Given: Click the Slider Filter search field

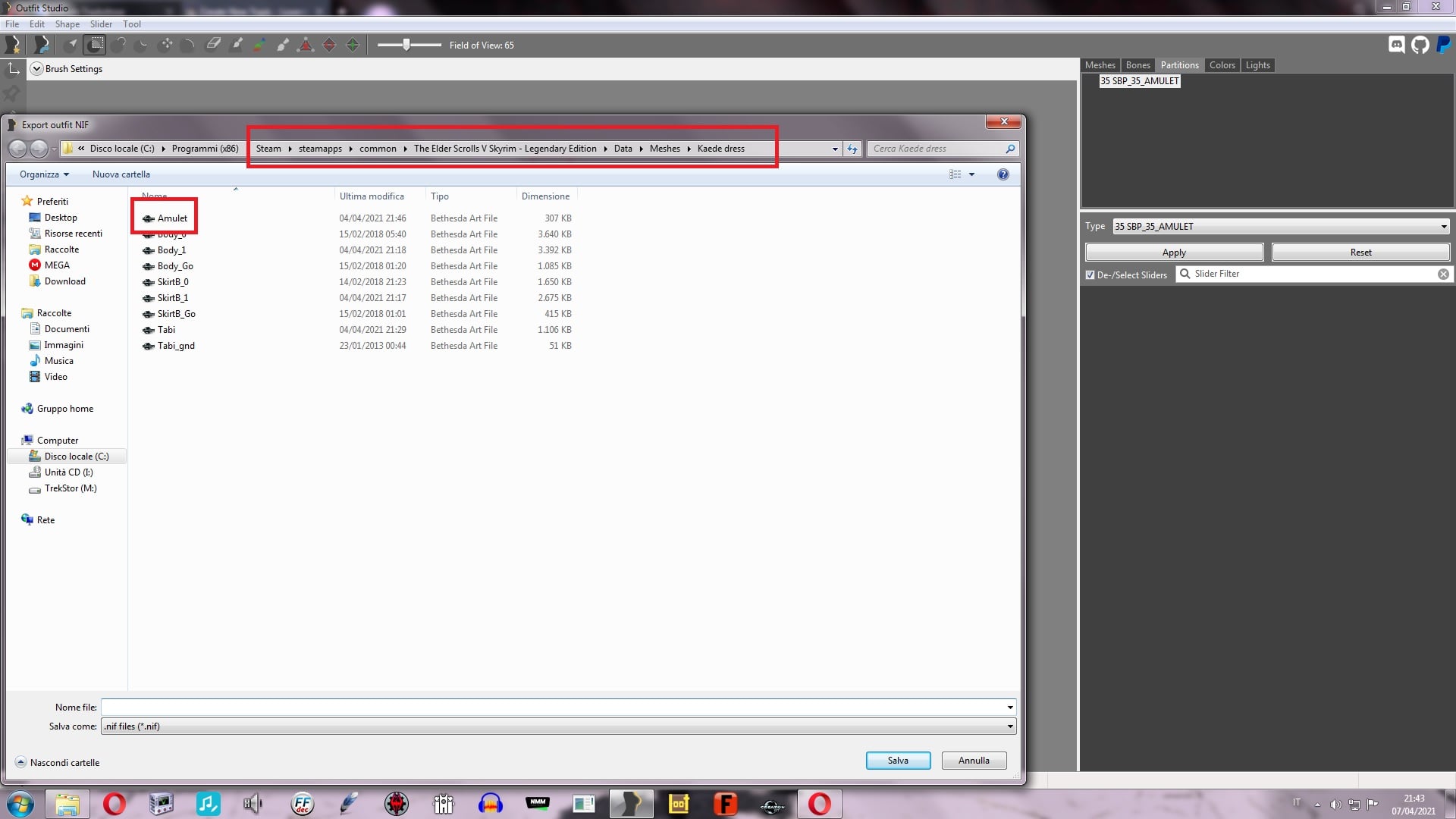Looking at the screenshot, I should [x=1314, y=275].
